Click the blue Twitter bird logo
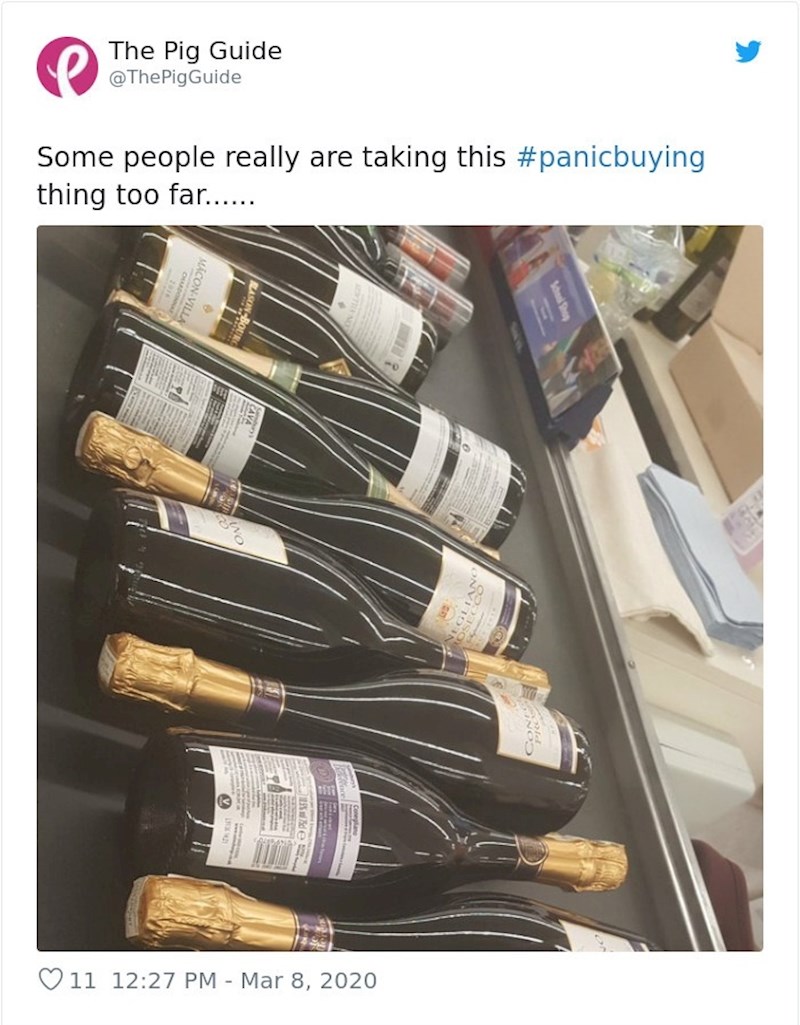Image resolution: width=800 pixels, height=1025 pixels. (x=748, y=51)
